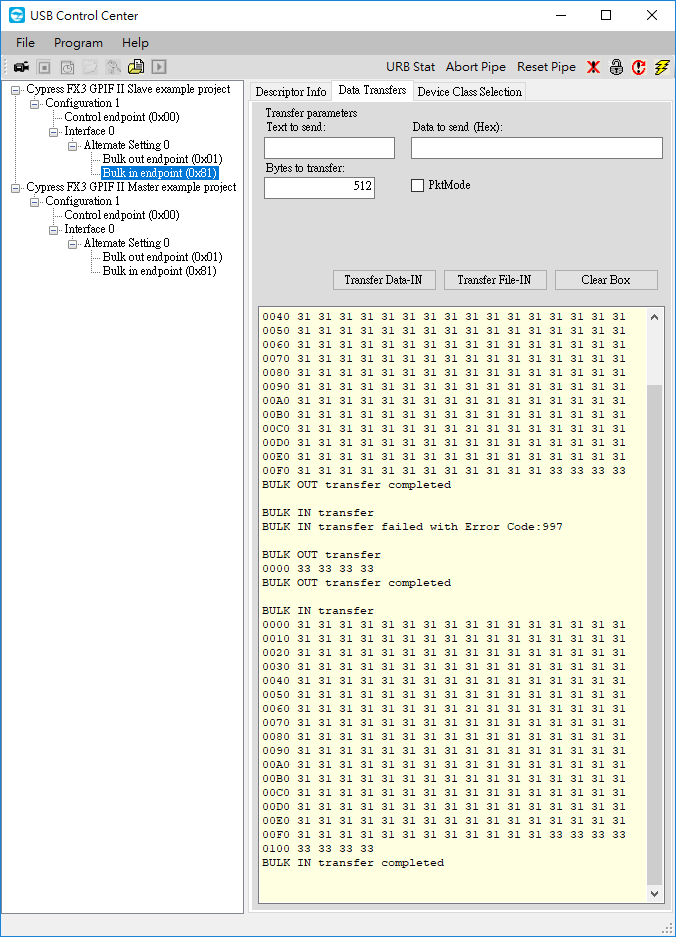Click the greyed open folder toolbar icon
The image size is (676, 937).
[90, 67]
